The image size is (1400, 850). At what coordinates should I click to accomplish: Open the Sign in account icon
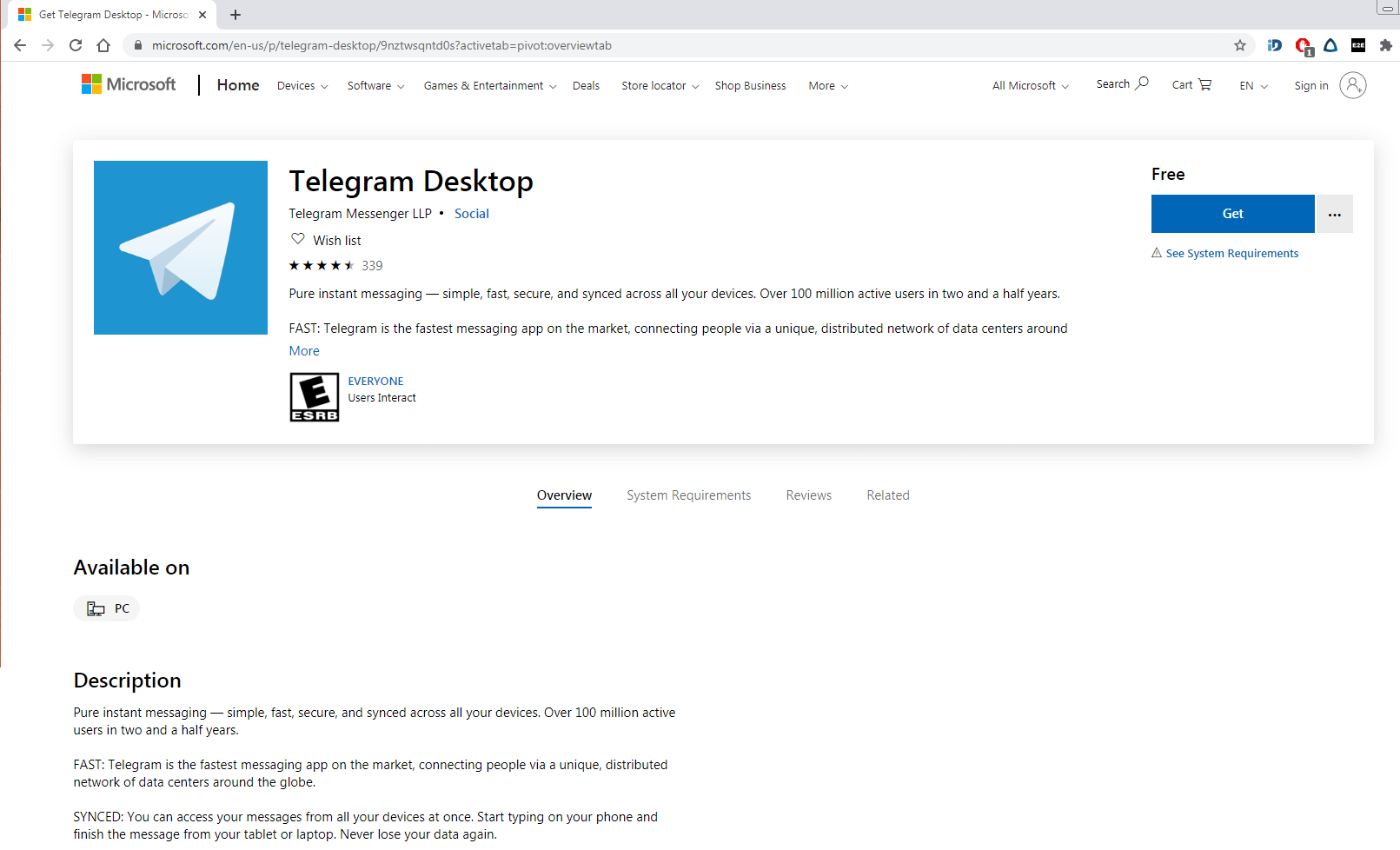pos(1352,85)
